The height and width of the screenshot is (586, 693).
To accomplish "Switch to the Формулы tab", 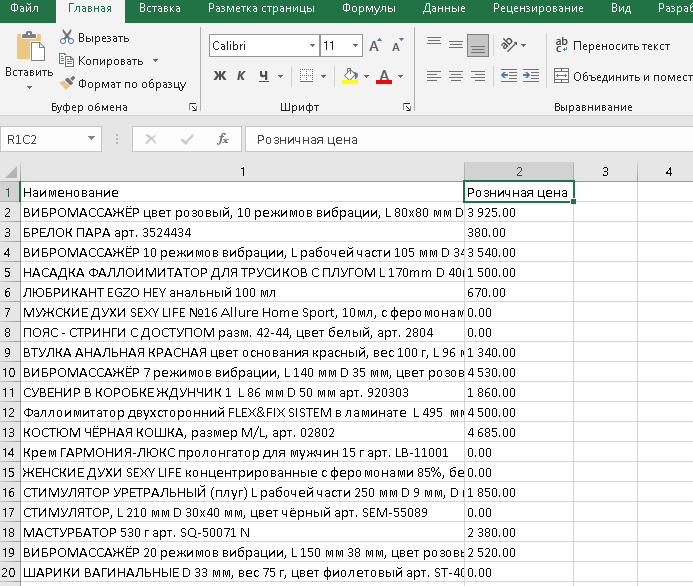I will pyautogui.click(x=369, y=8).
